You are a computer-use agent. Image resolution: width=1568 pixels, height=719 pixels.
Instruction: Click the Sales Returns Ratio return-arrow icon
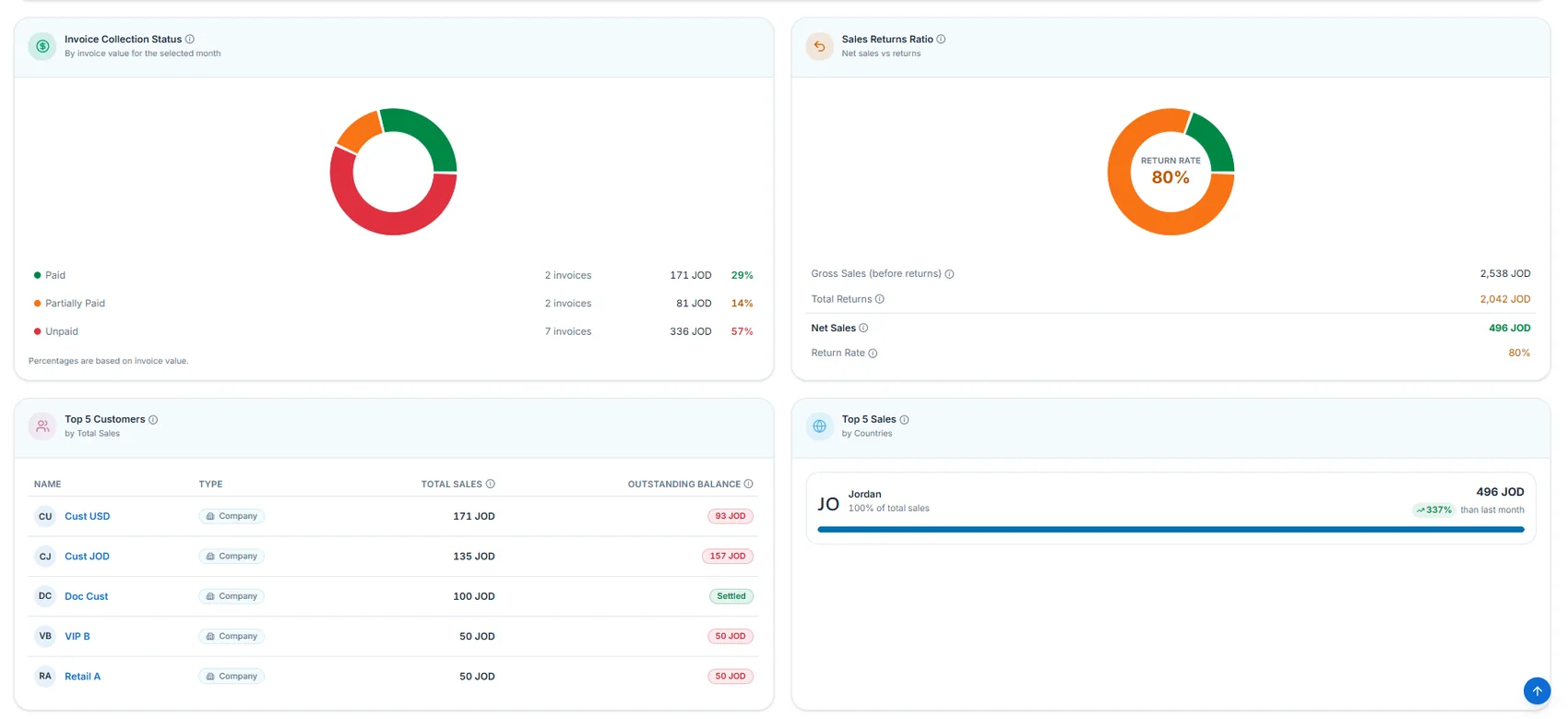pyautogui.click(x=819, y=46)
